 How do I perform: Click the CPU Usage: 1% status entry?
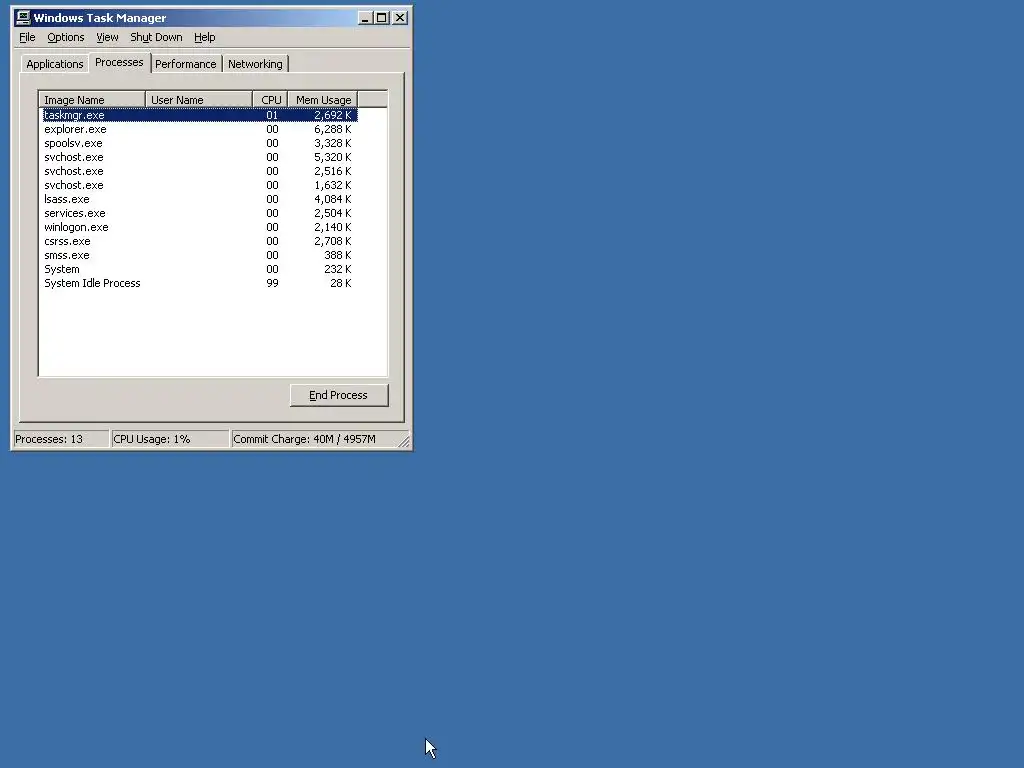[x=170, y=439]
